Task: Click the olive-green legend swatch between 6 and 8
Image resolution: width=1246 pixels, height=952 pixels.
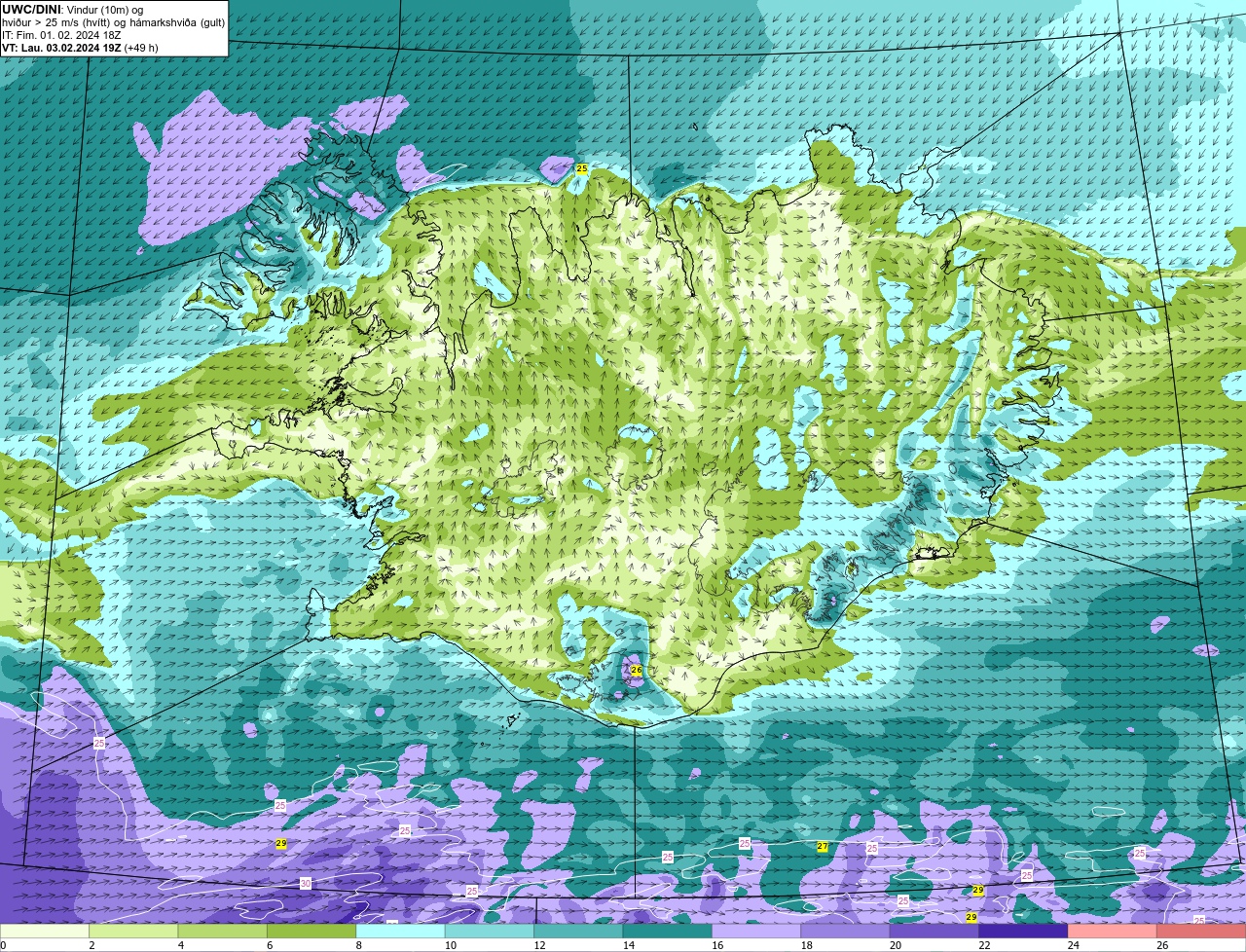Action: point(311,932)
